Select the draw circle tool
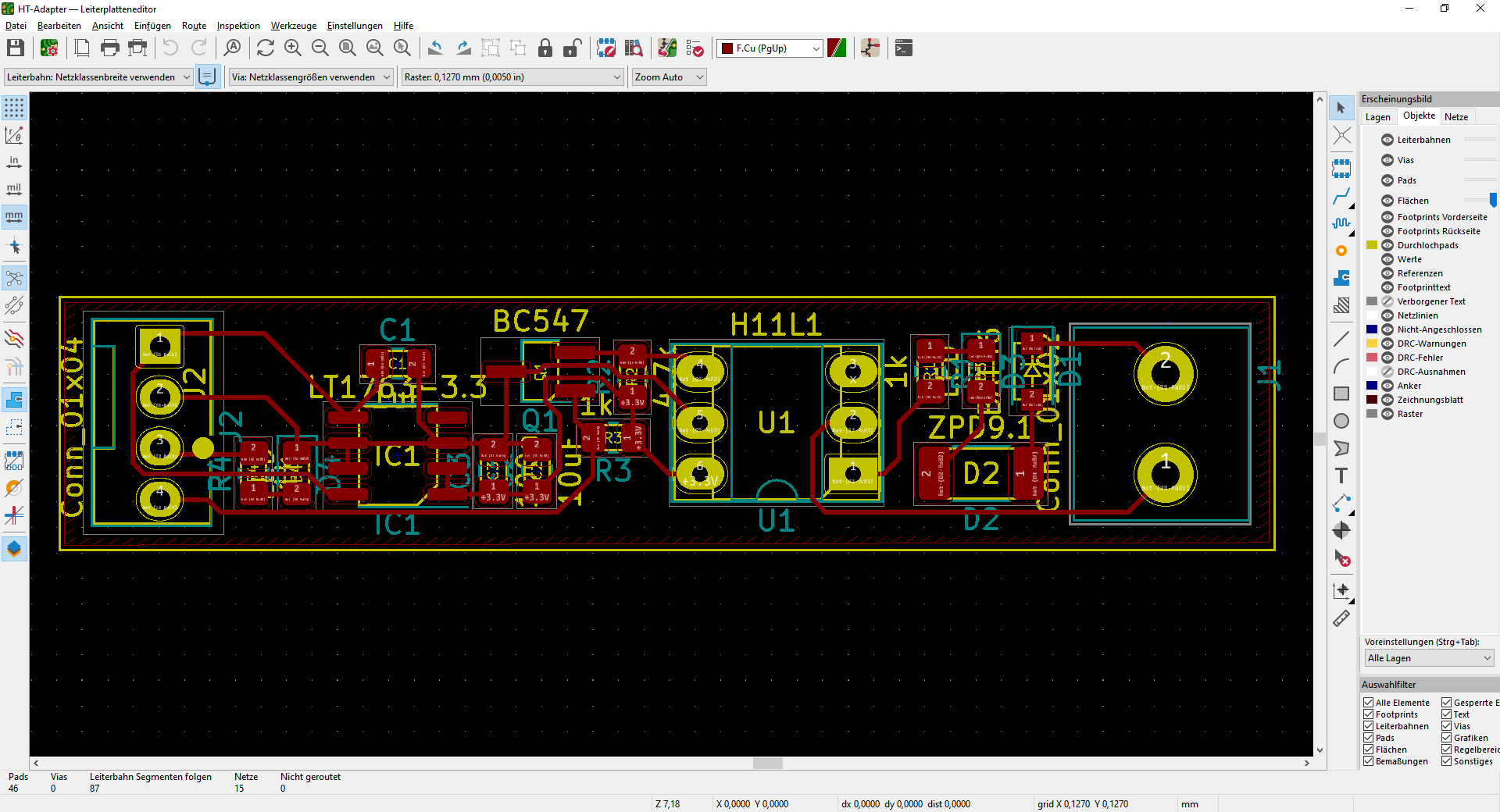The width and height of the screenshot is (1500, 812). click(x=1341, y=421)
